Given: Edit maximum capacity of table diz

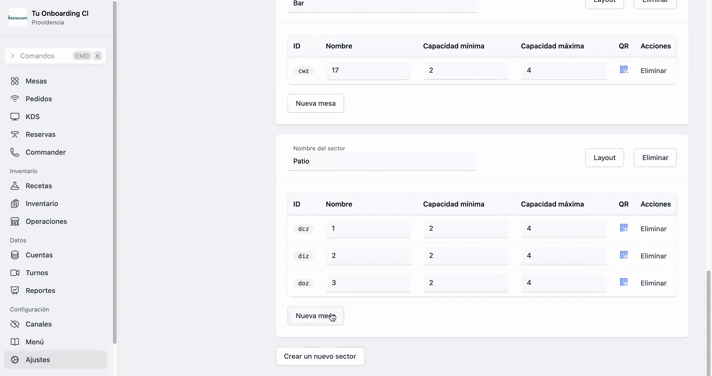Looking at the screenshot, I should tap(564, 256).
